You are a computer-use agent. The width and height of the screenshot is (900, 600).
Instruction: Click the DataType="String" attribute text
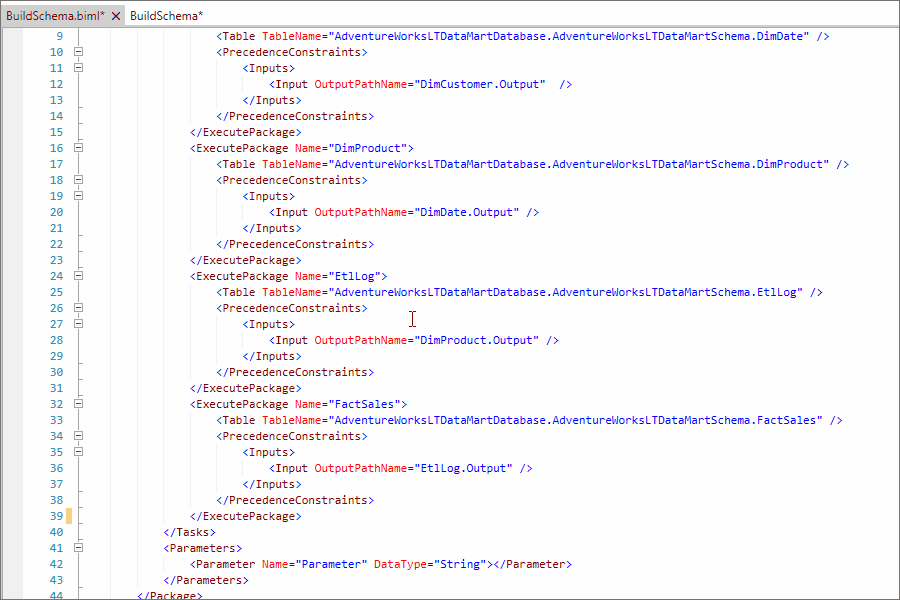[430, 564]
